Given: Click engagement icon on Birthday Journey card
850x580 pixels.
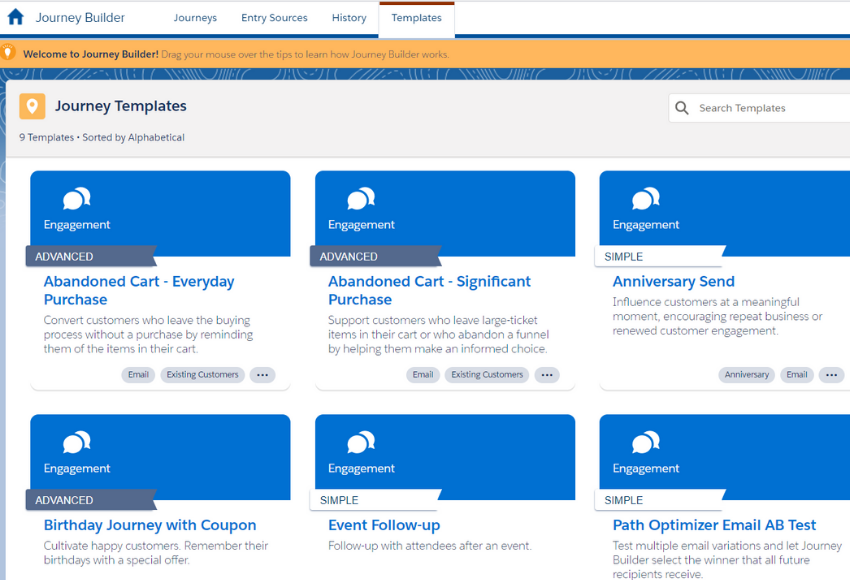Looking at the screenshot, I should click(76, 442).
